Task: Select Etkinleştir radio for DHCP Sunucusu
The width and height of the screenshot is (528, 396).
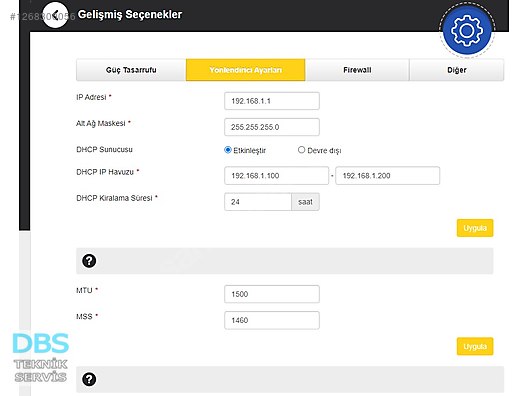Action: (x=228, y=150)
